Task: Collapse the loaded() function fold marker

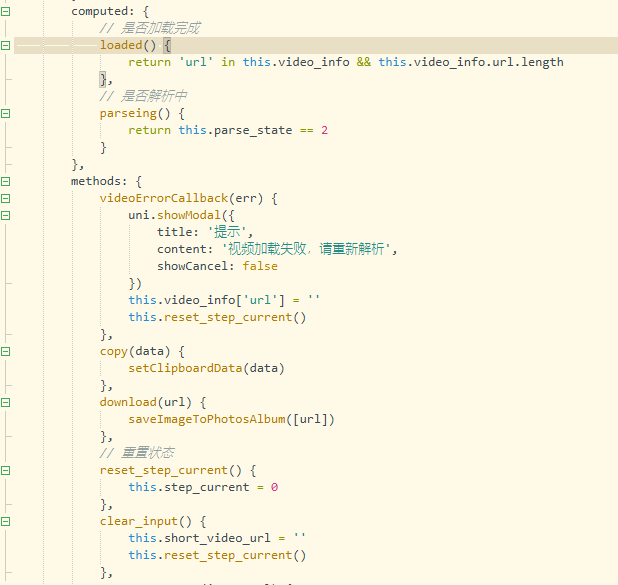Action: pos(7,45)
